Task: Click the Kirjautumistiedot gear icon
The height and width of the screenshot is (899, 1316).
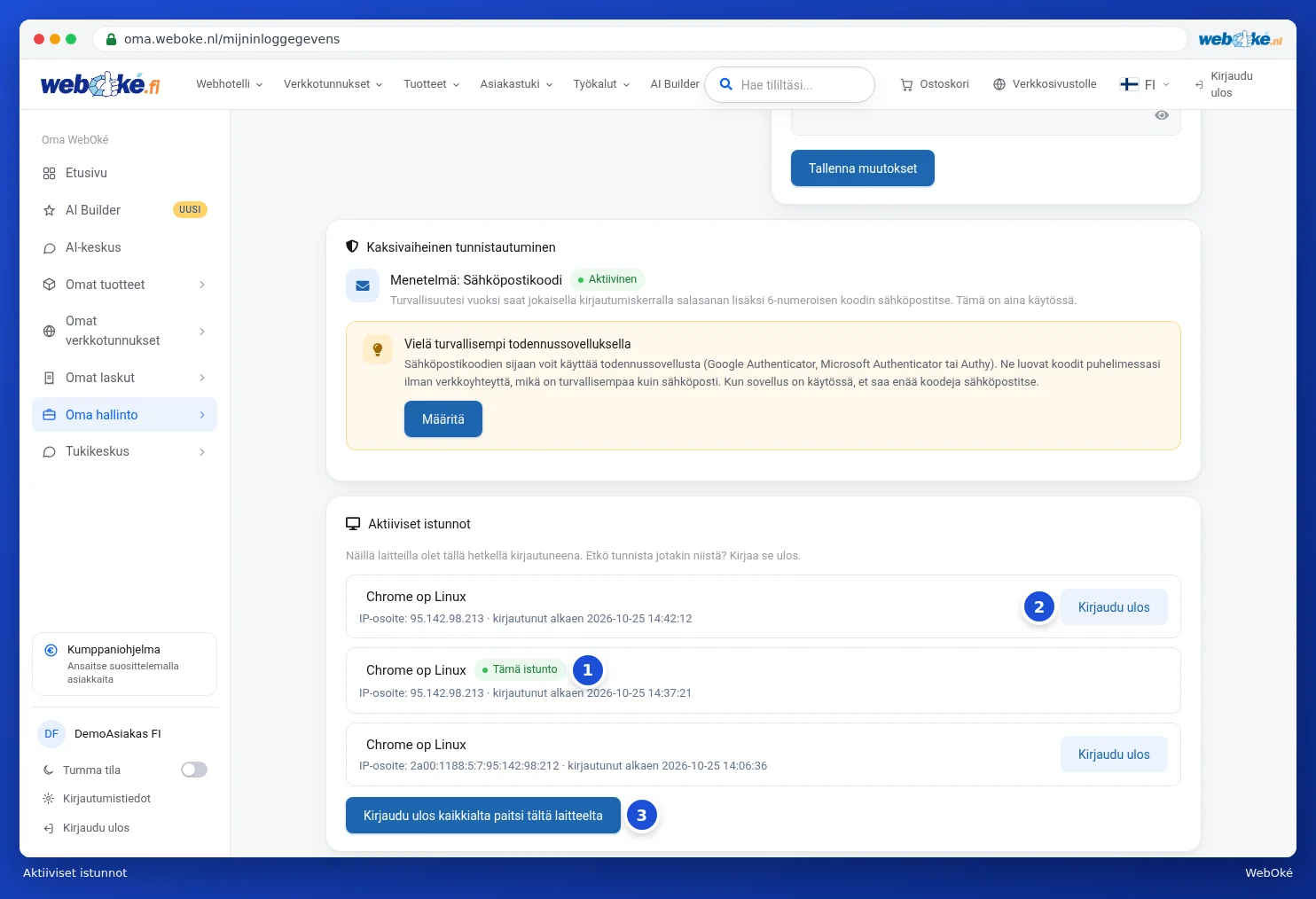Action: coord(49,799)
